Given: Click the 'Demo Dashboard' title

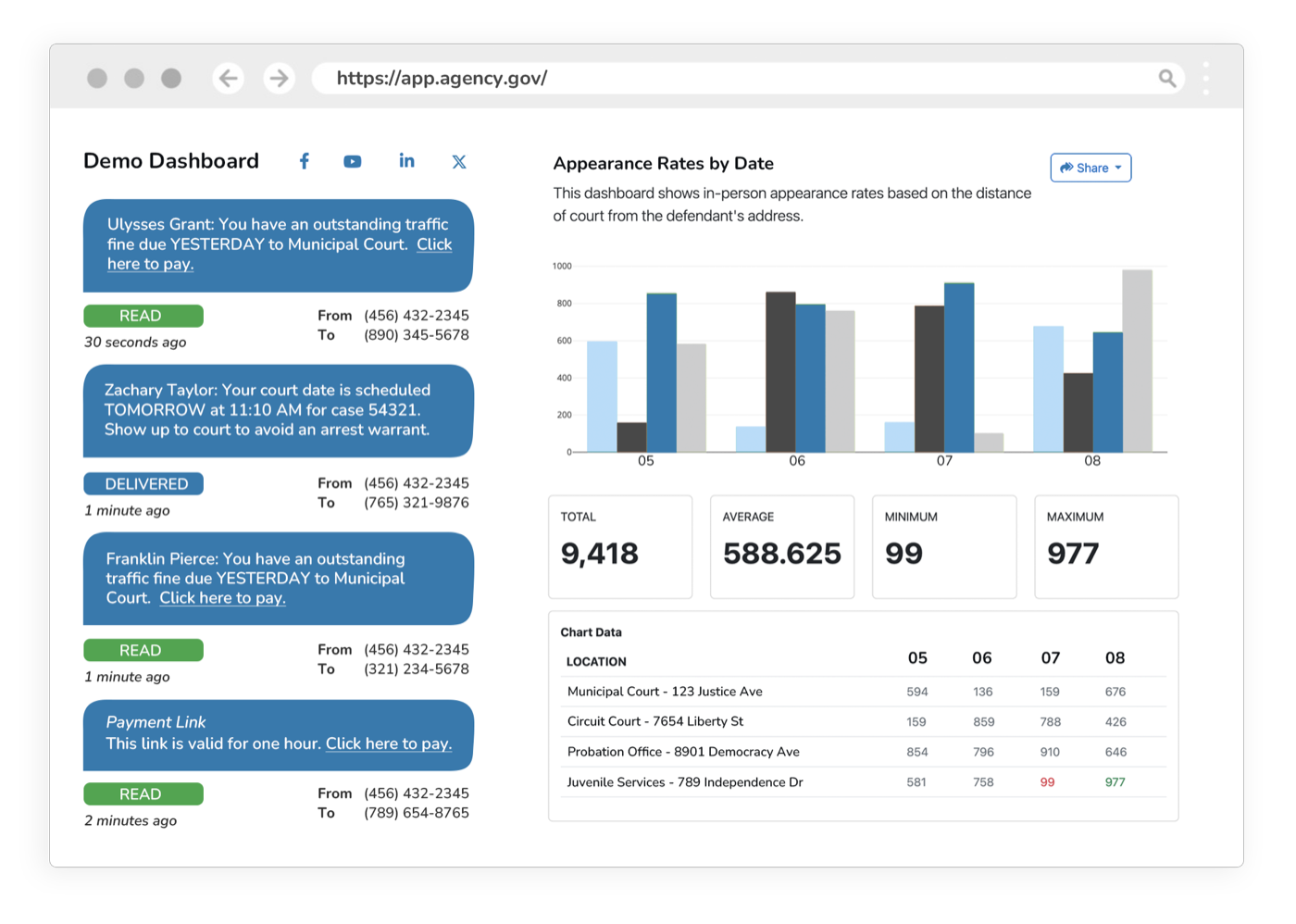Looking at the screenshot, I should (x=171, y=161).
